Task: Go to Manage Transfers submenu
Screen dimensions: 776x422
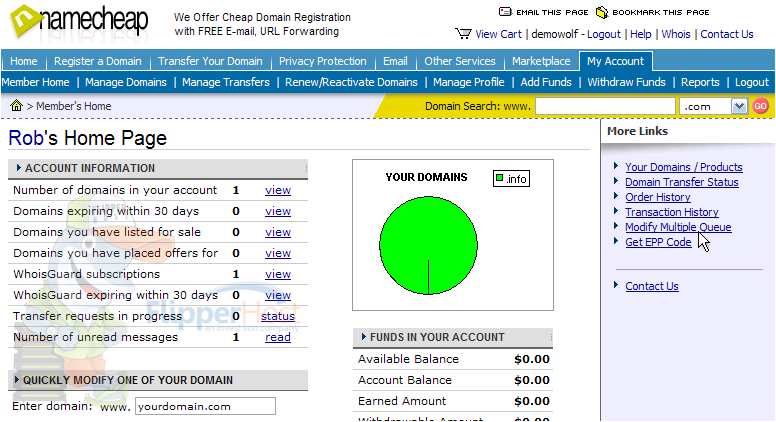Action: (226, 82)
